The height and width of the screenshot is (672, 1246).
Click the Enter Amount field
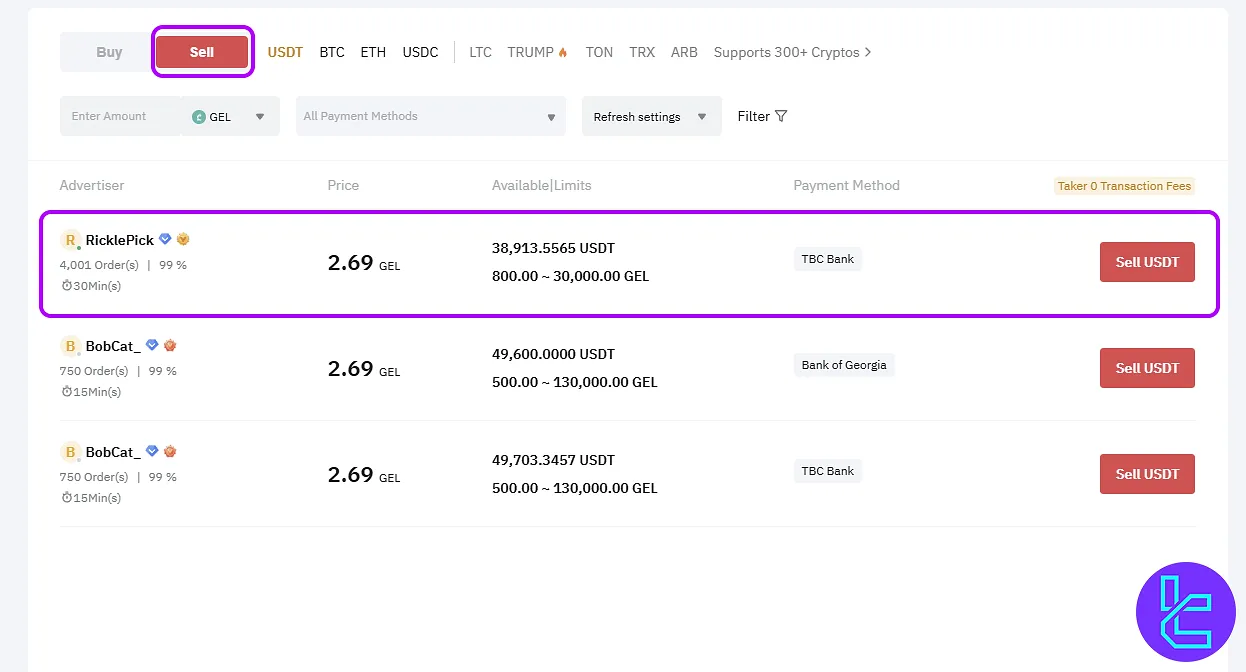click(120, 116)
